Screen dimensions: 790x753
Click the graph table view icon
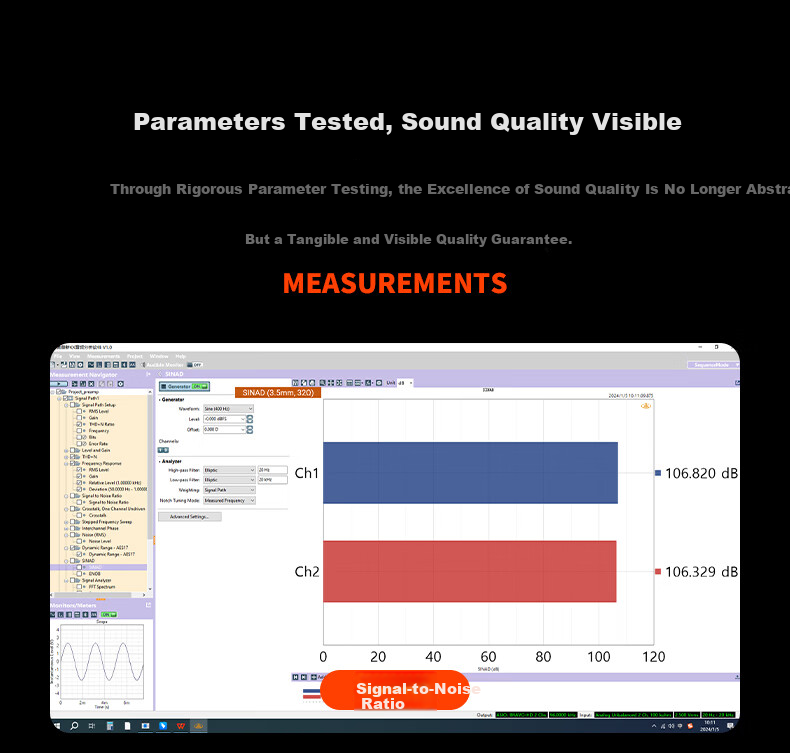350,383
